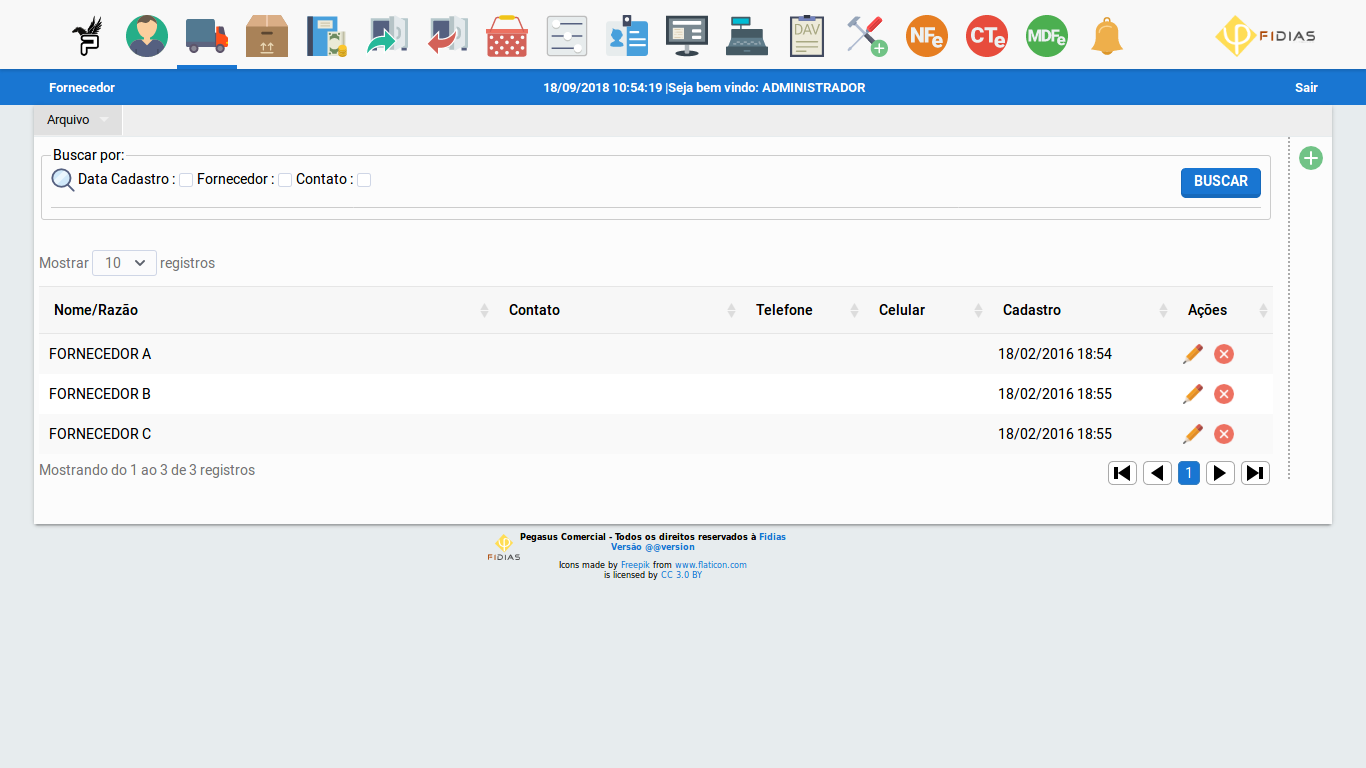Sort table by Nome/Razão column
Viewport: 1366px width, 768px height.
(x=96, y=310)
